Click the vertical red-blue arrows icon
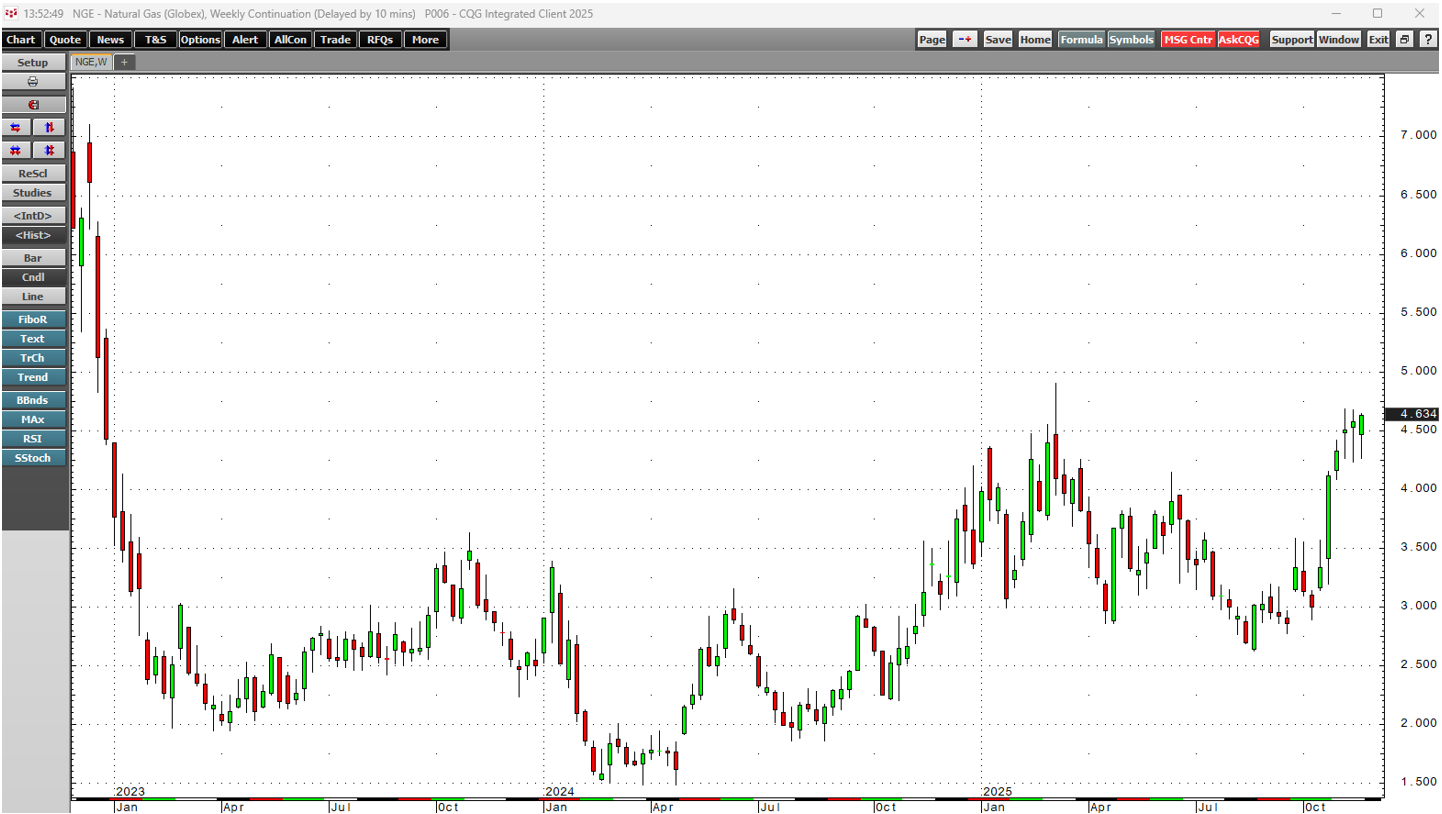This screenshot has height=814, width=1442. coord(49,127)
